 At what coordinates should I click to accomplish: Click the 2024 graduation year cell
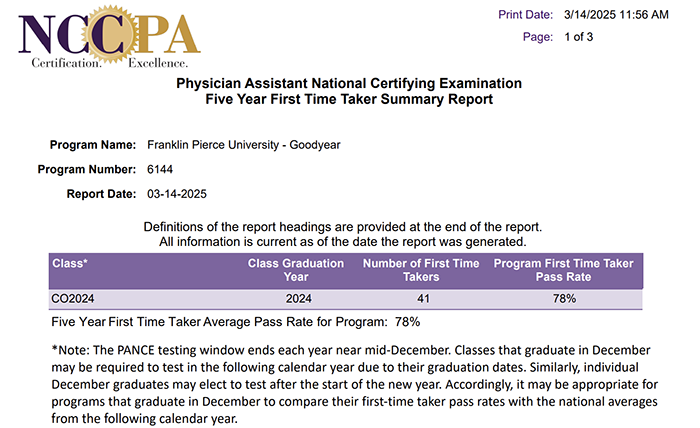pyautogui.click(x=299, y=299)
